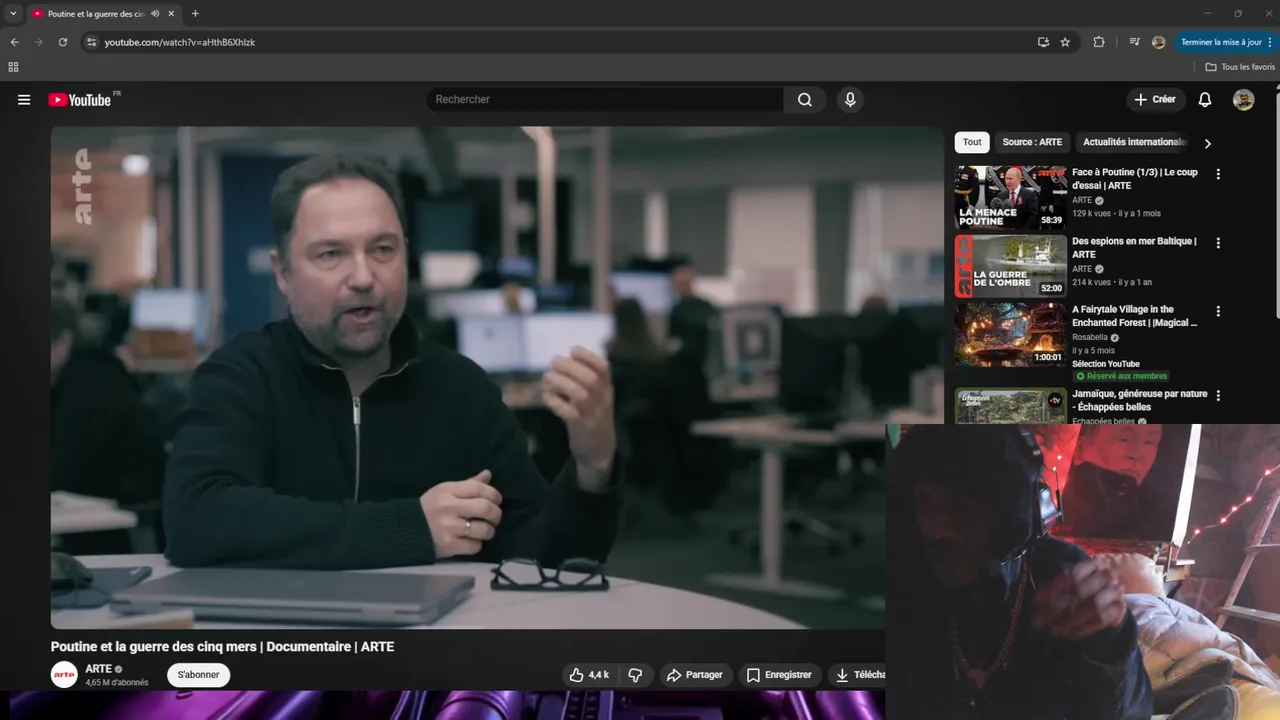This screenshot has width=1280, height=720.
Task: Open a new browser tab
Action: [195, 14]
